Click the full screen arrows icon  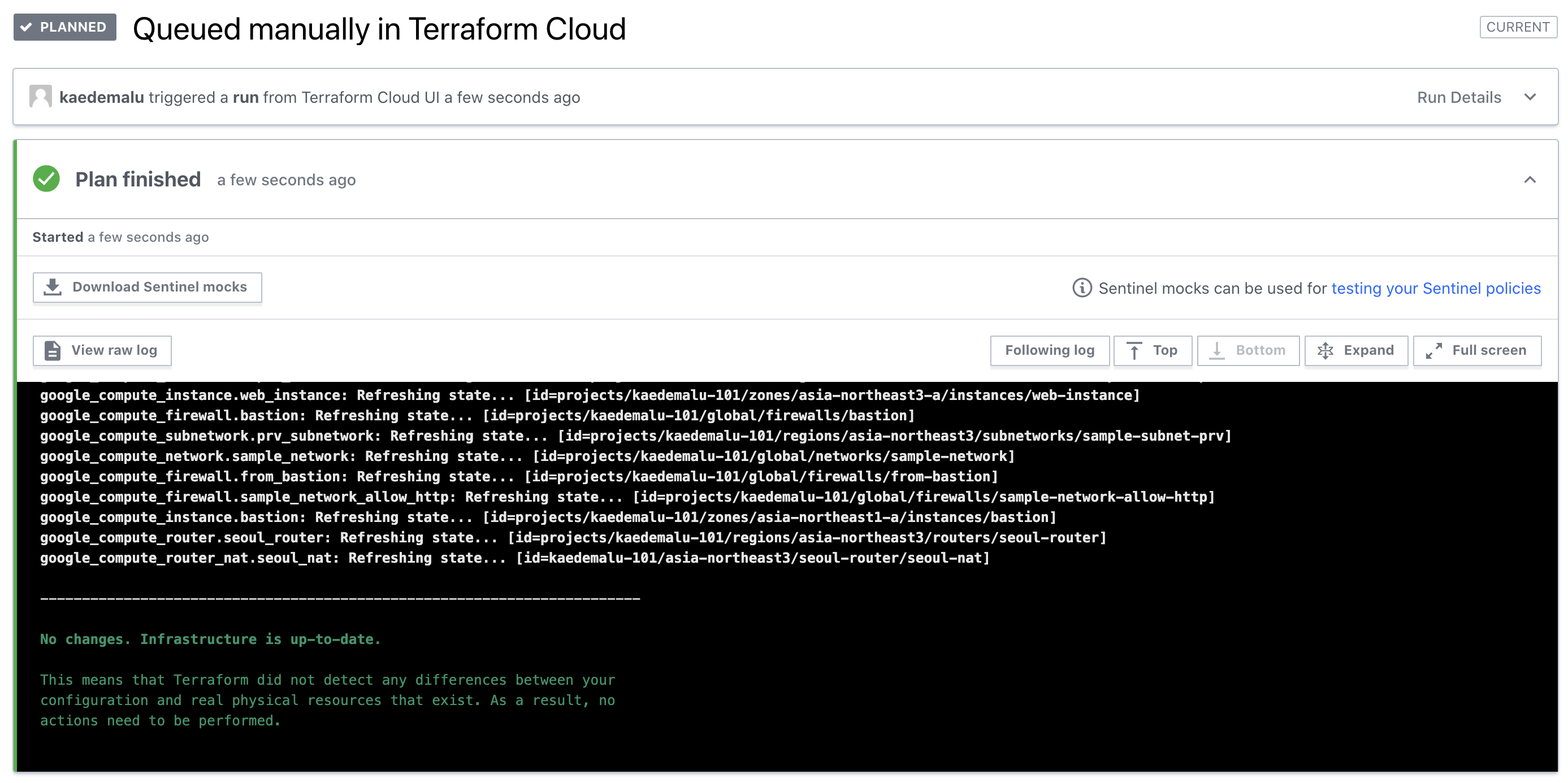1434,350
